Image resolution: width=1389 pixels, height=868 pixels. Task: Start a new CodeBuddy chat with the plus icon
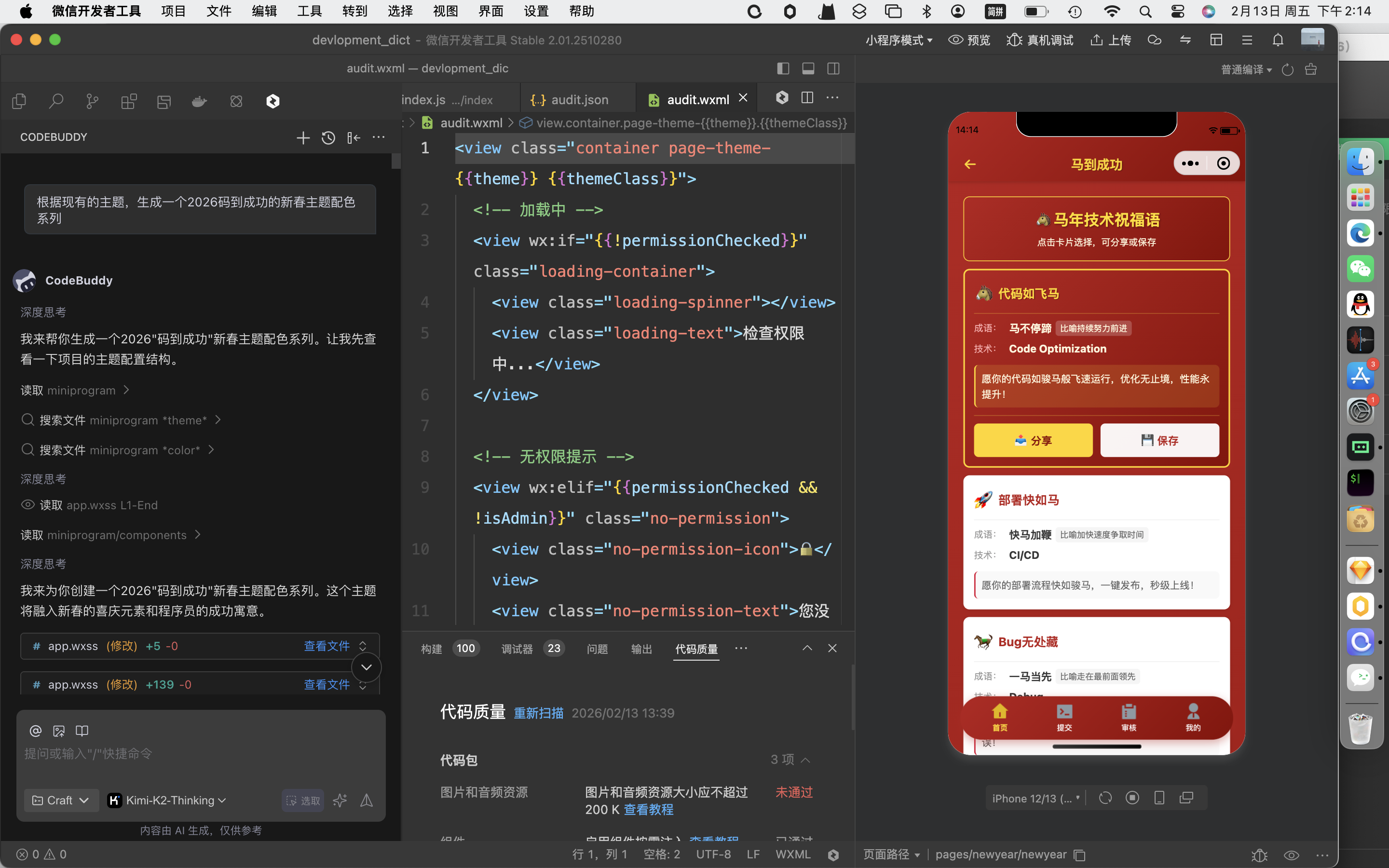click(x=303, y=138)
